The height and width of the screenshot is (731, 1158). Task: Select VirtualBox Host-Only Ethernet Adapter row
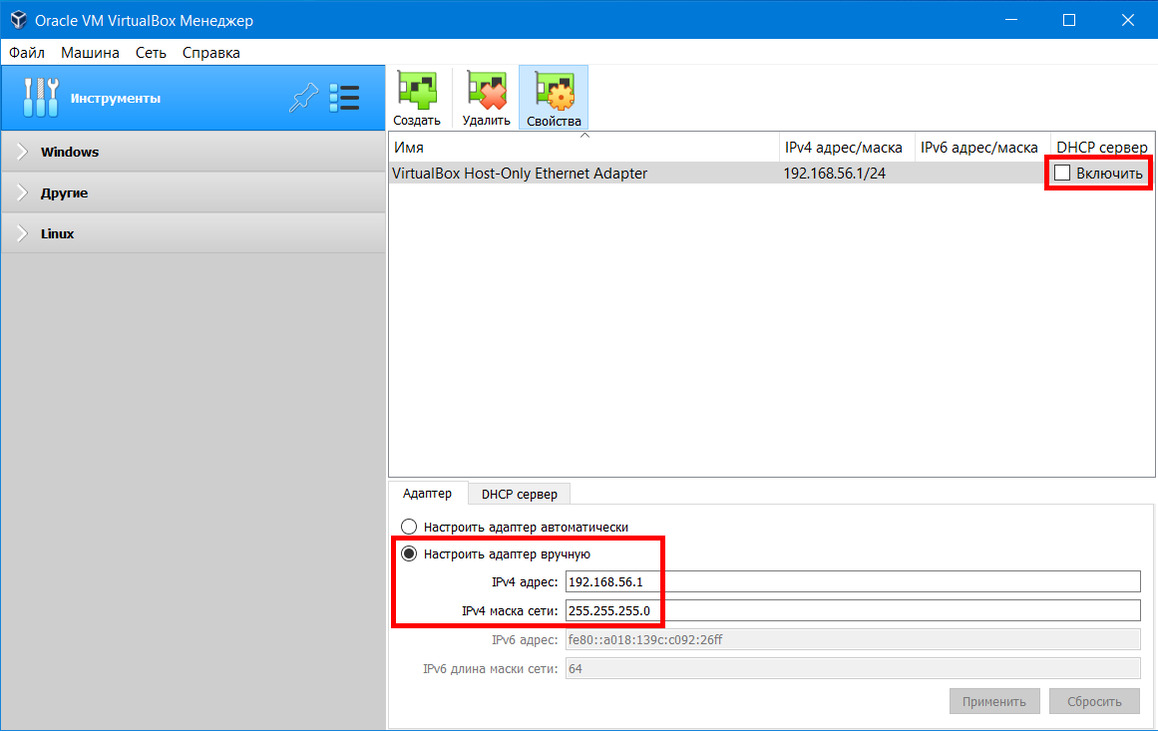(x=771, y=173)
